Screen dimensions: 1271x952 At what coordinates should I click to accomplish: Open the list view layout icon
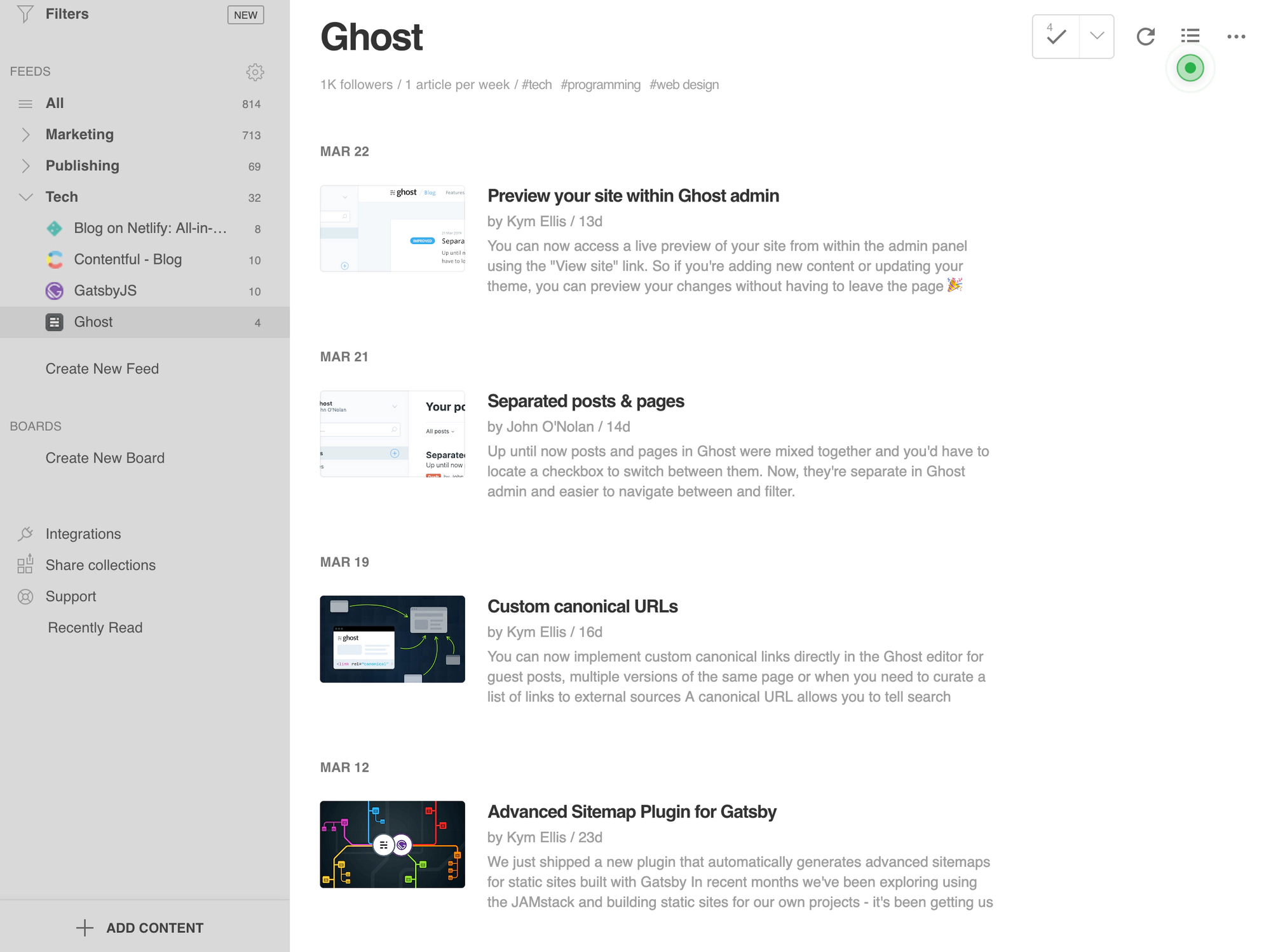click(x=1190, y=36)
